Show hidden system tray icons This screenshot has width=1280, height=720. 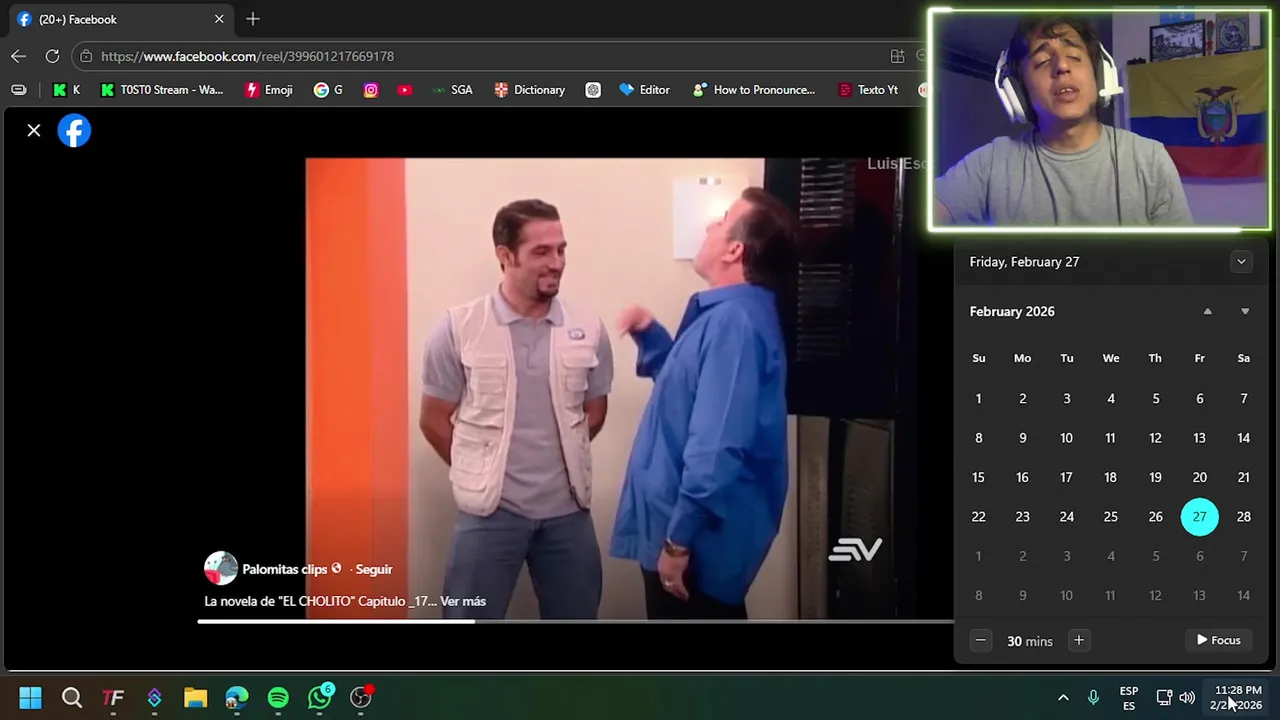coord(1063,698)
